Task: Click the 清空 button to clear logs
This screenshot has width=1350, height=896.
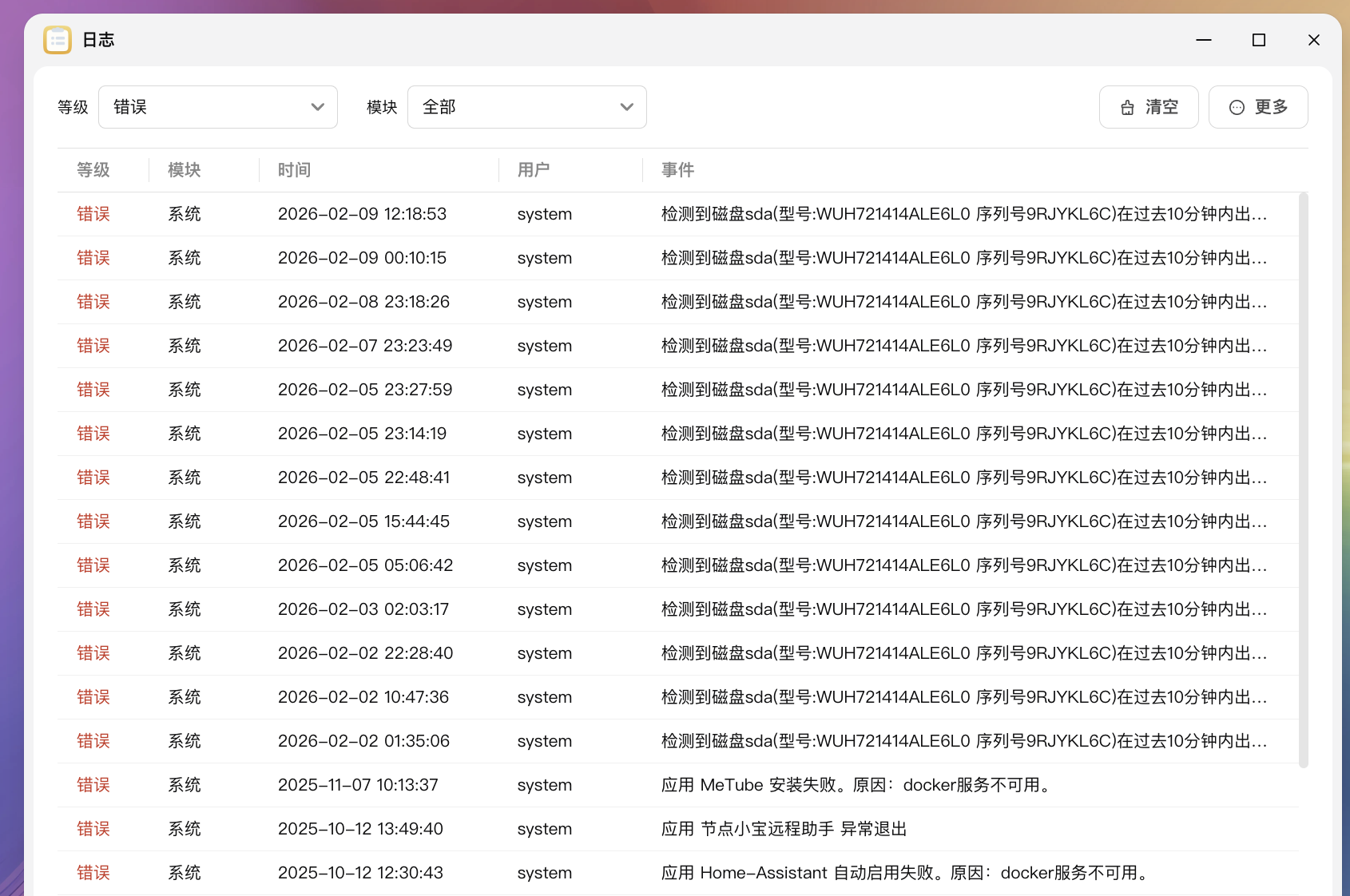Action: tap(1148, 106)
